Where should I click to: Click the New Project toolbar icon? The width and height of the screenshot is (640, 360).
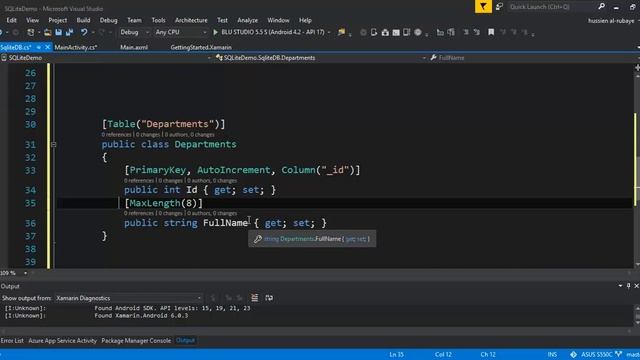click(31, 32)
